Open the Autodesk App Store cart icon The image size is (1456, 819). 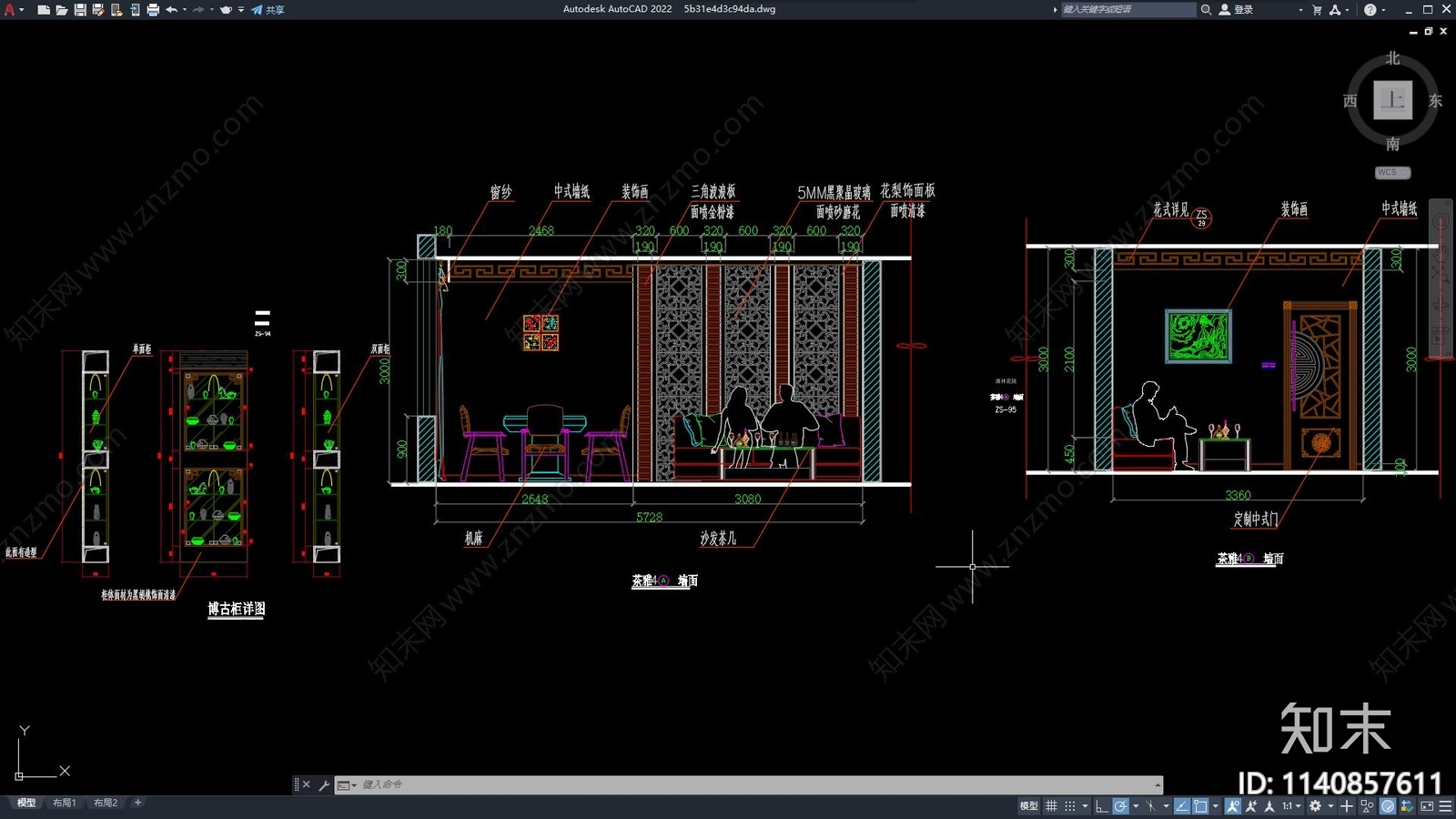(x=1317, y=9)
